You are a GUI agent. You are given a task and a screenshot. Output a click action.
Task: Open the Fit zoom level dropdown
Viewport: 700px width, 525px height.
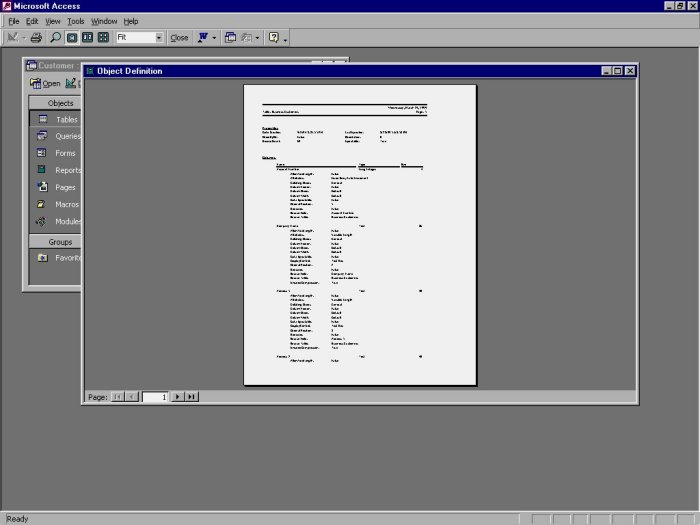[159, 38]
